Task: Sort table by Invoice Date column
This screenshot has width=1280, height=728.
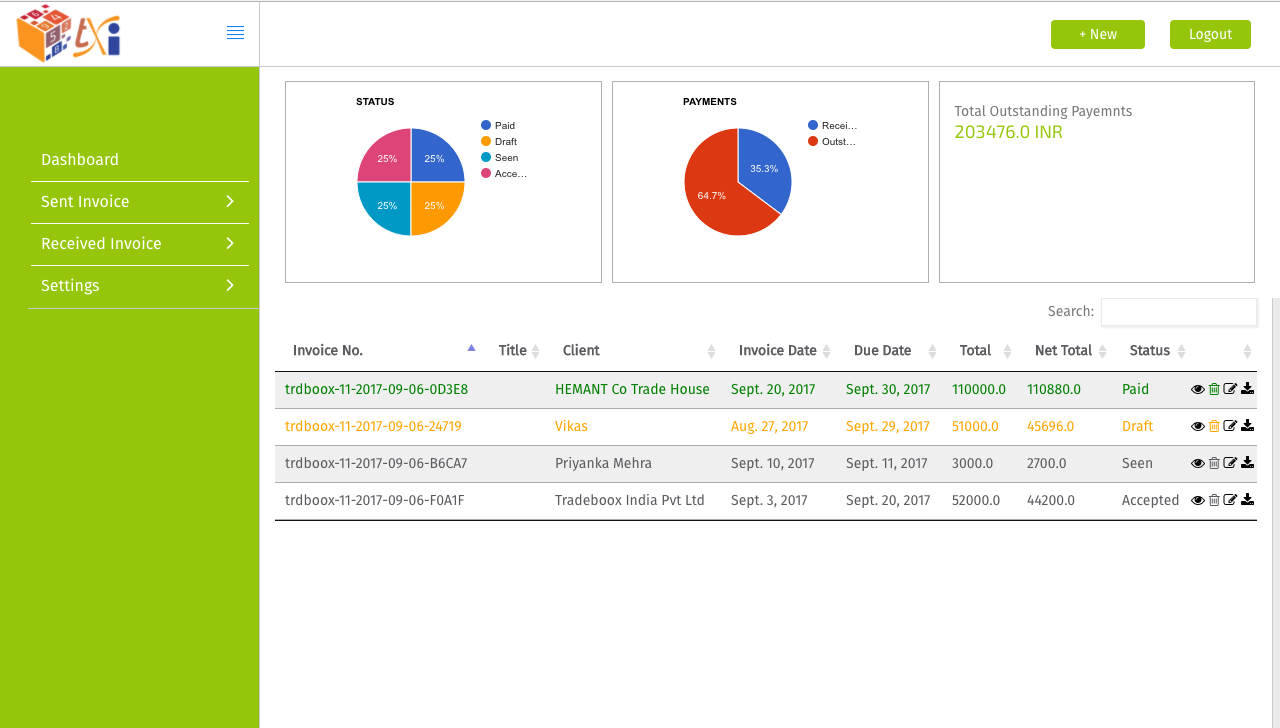Action: [x=778, y=351]
